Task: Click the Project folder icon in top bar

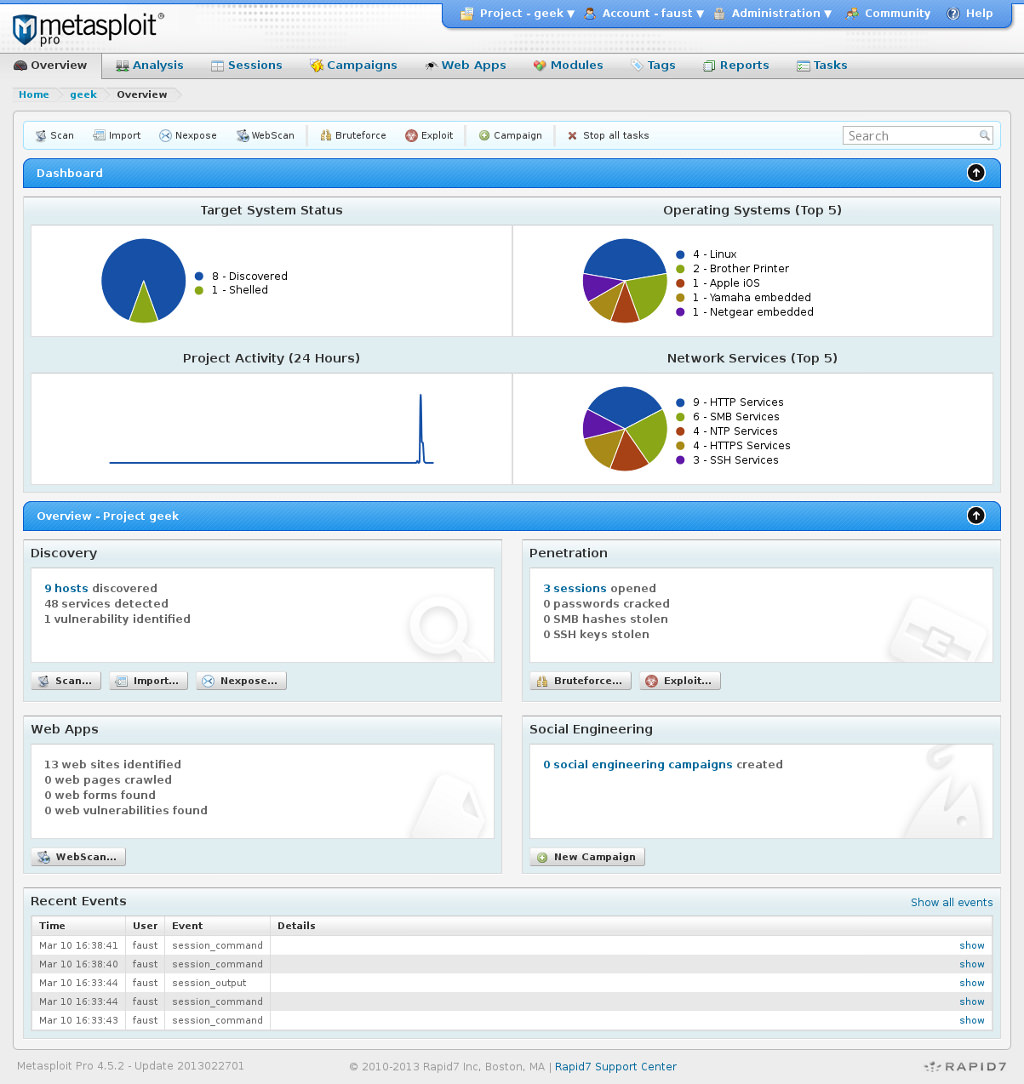Action: pyautogui.click(x=467, y=13)
